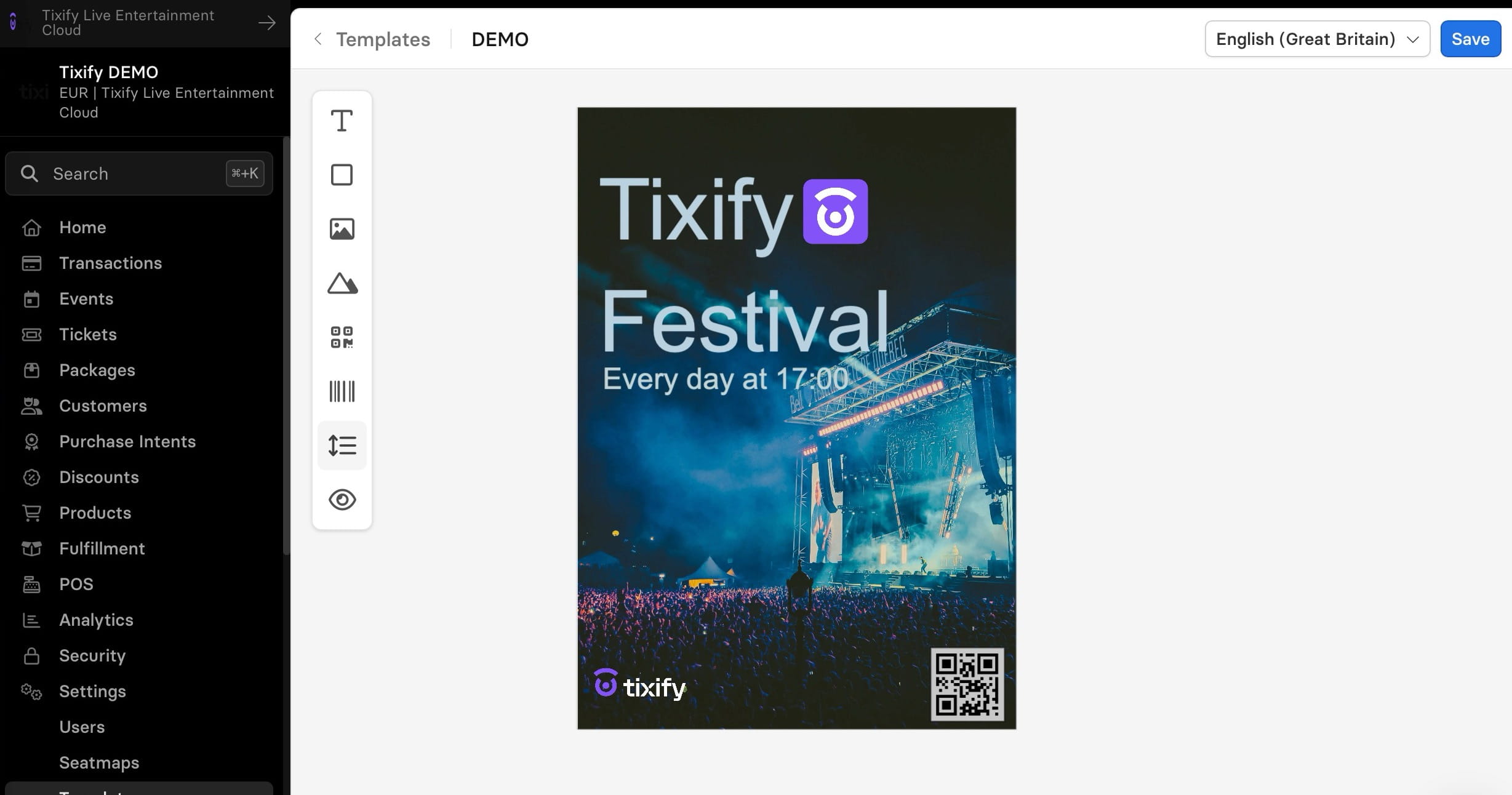Save the DEMO template

point(1470,39)
